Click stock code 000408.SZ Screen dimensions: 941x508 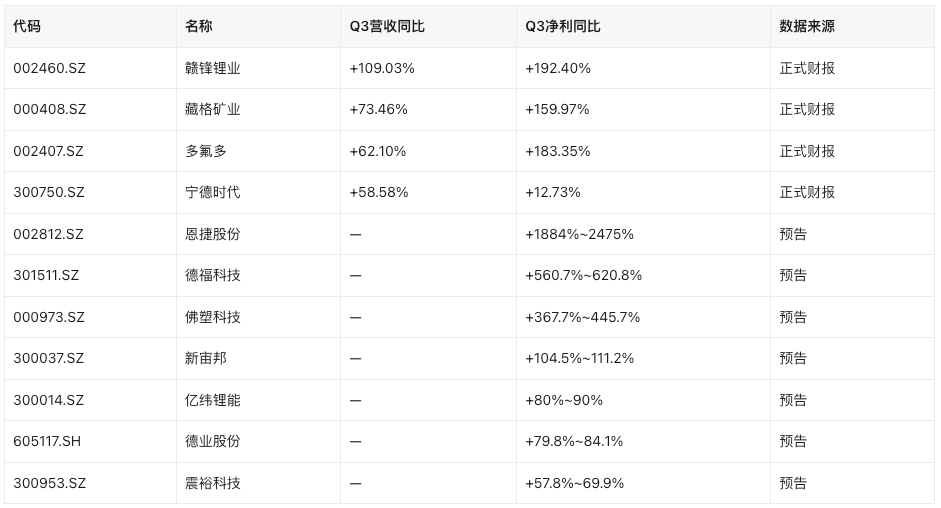point(50,109)
